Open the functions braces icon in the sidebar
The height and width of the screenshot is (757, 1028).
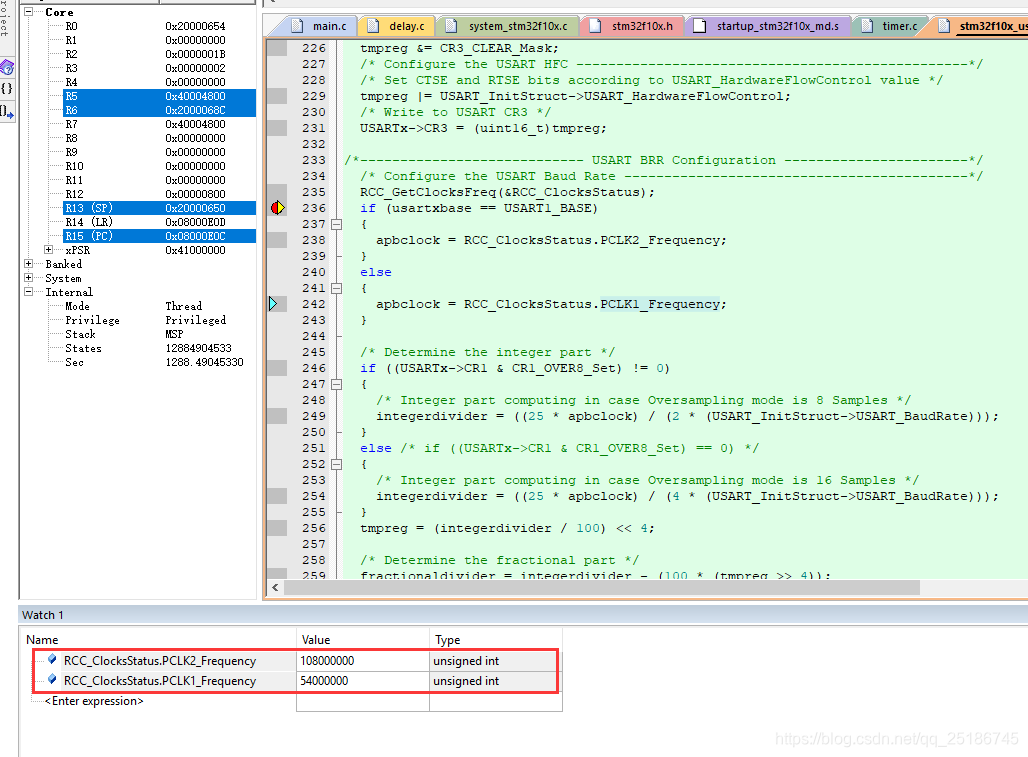click(7, 88)
